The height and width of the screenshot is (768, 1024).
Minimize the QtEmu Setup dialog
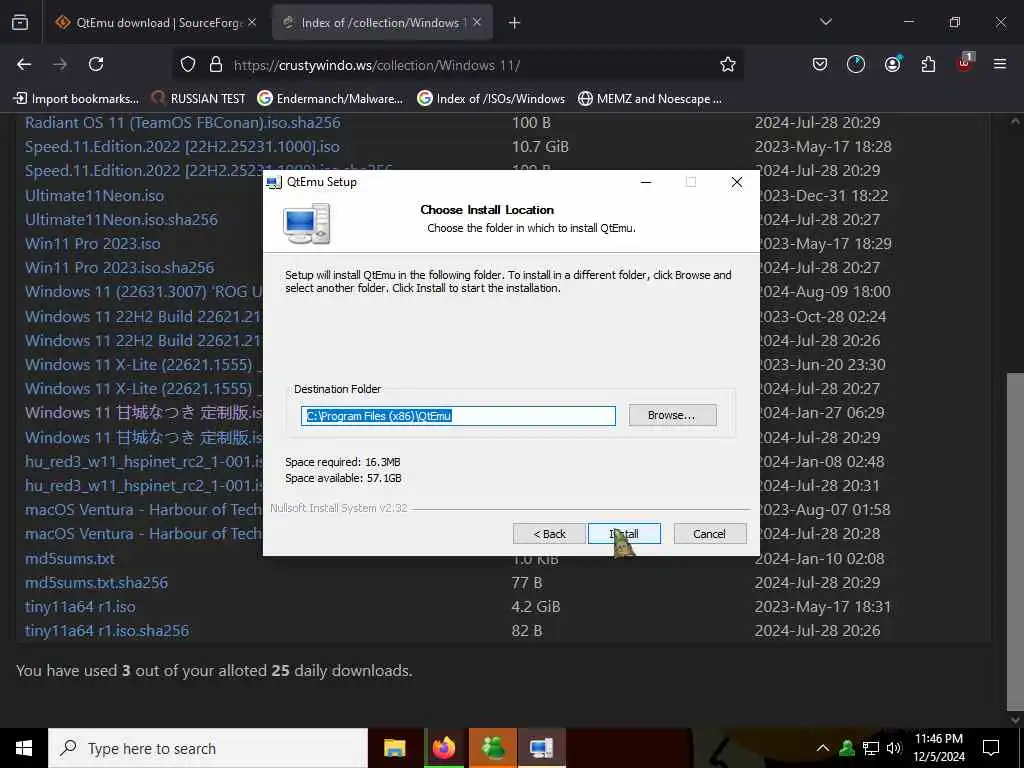click(x=646, y=182)
